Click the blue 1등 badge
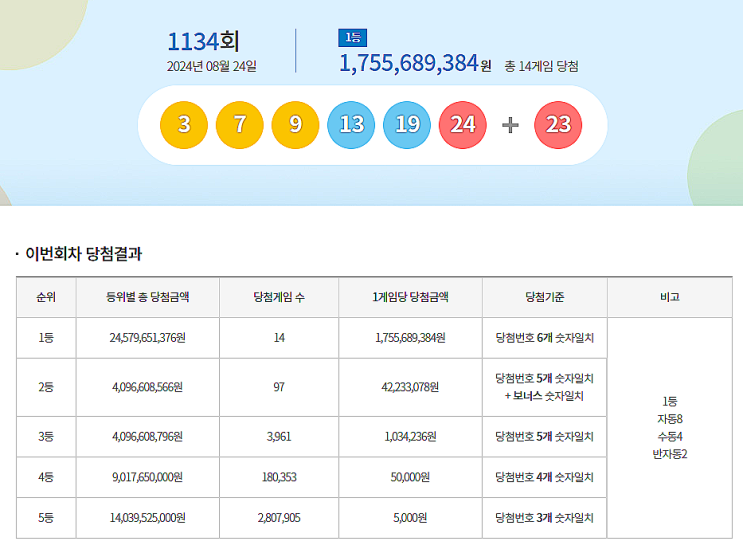743x553 pixels. (352, 38)
